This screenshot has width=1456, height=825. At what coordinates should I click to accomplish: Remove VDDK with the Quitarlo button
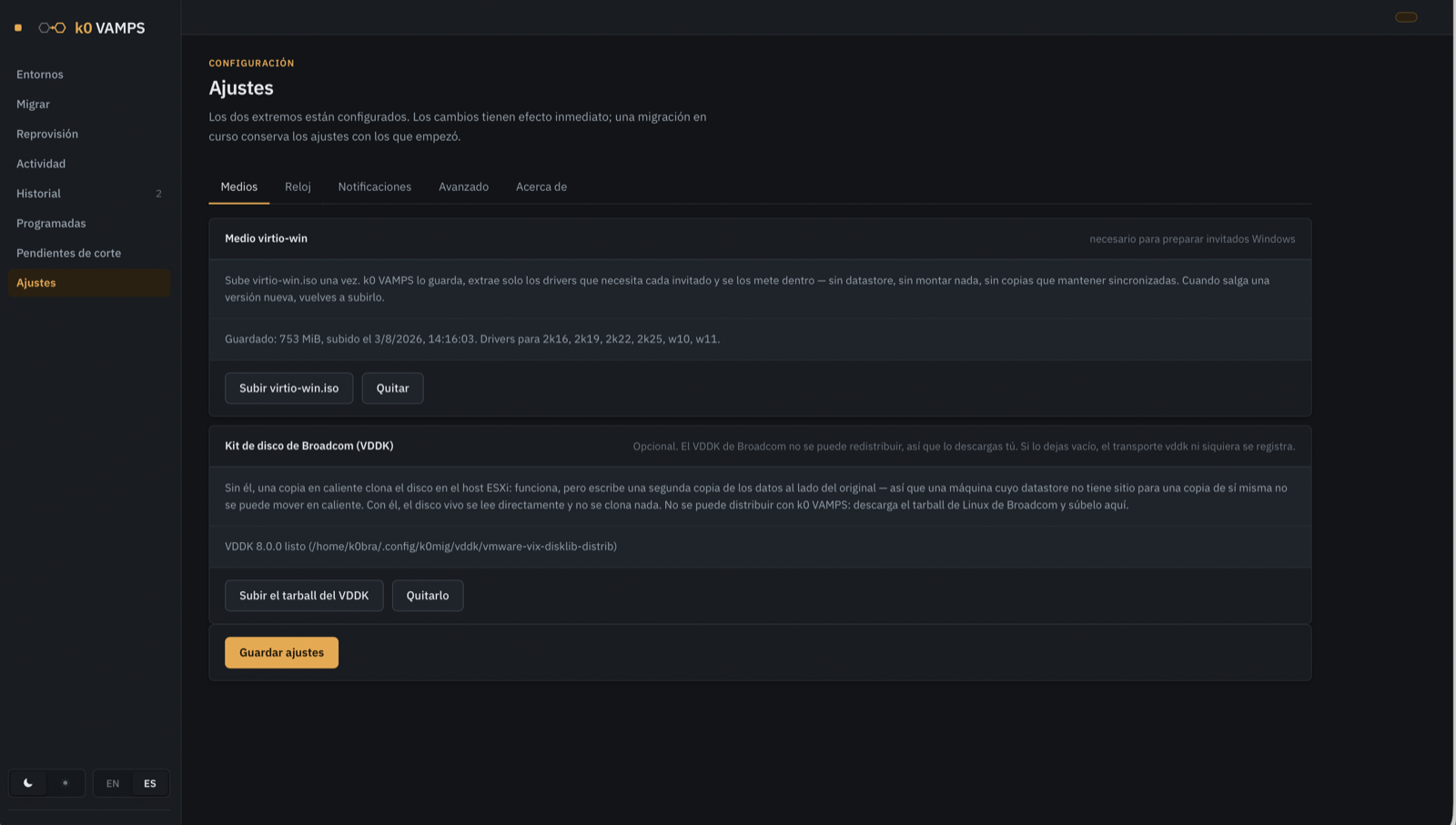coord(428,596)
